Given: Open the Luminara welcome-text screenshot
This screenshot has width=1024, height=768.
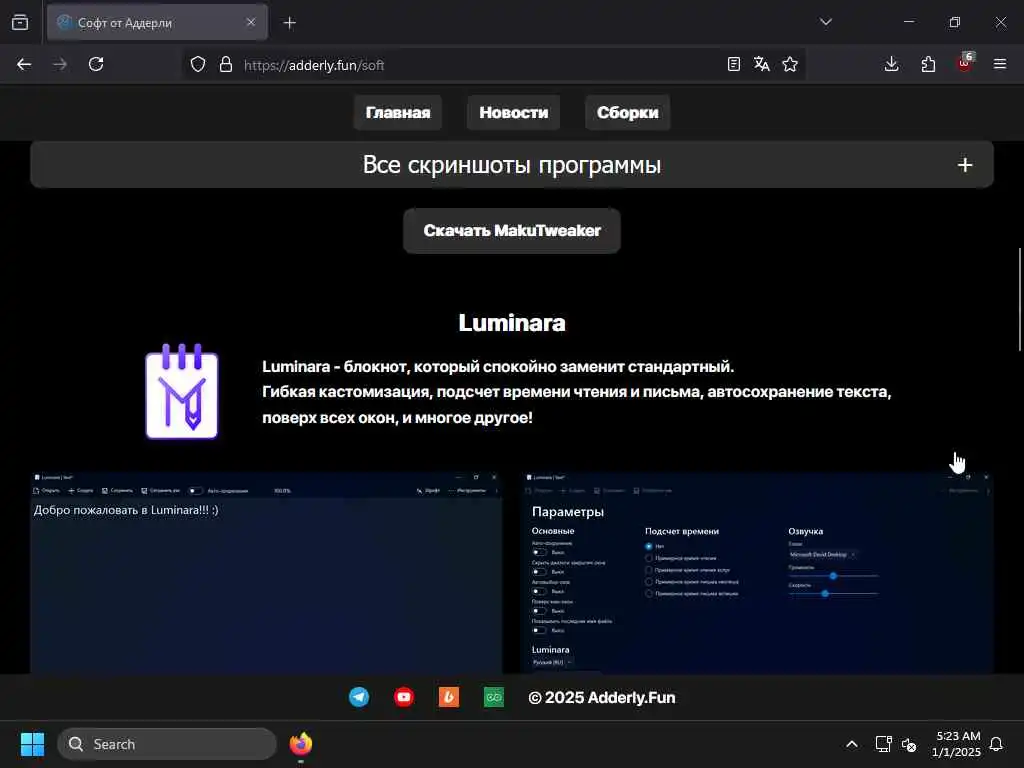Looking at the screenshot, I should [266, 573].
